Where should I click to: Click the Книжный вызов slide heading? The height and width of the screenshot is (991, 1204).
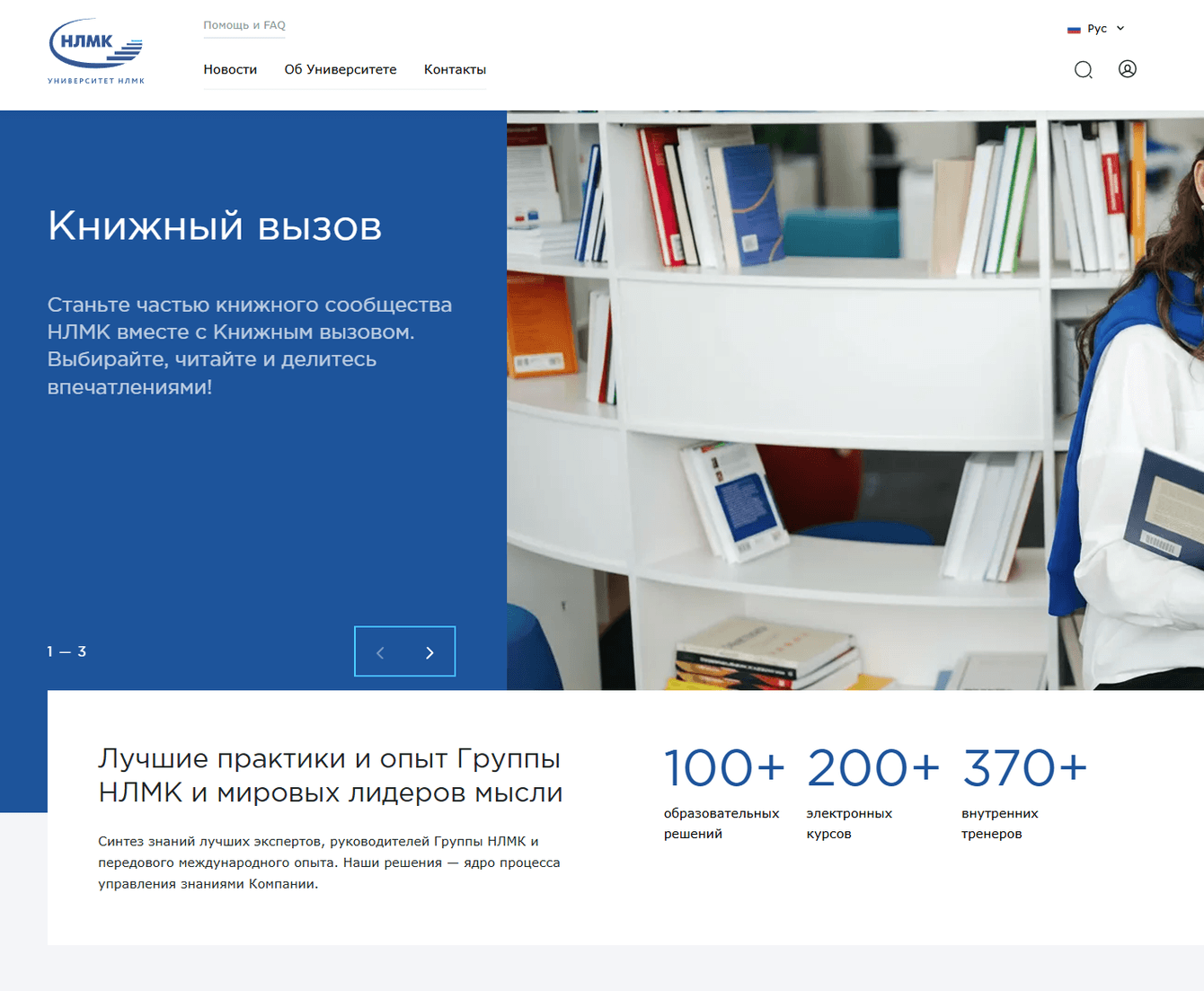(x=215, y=226)
